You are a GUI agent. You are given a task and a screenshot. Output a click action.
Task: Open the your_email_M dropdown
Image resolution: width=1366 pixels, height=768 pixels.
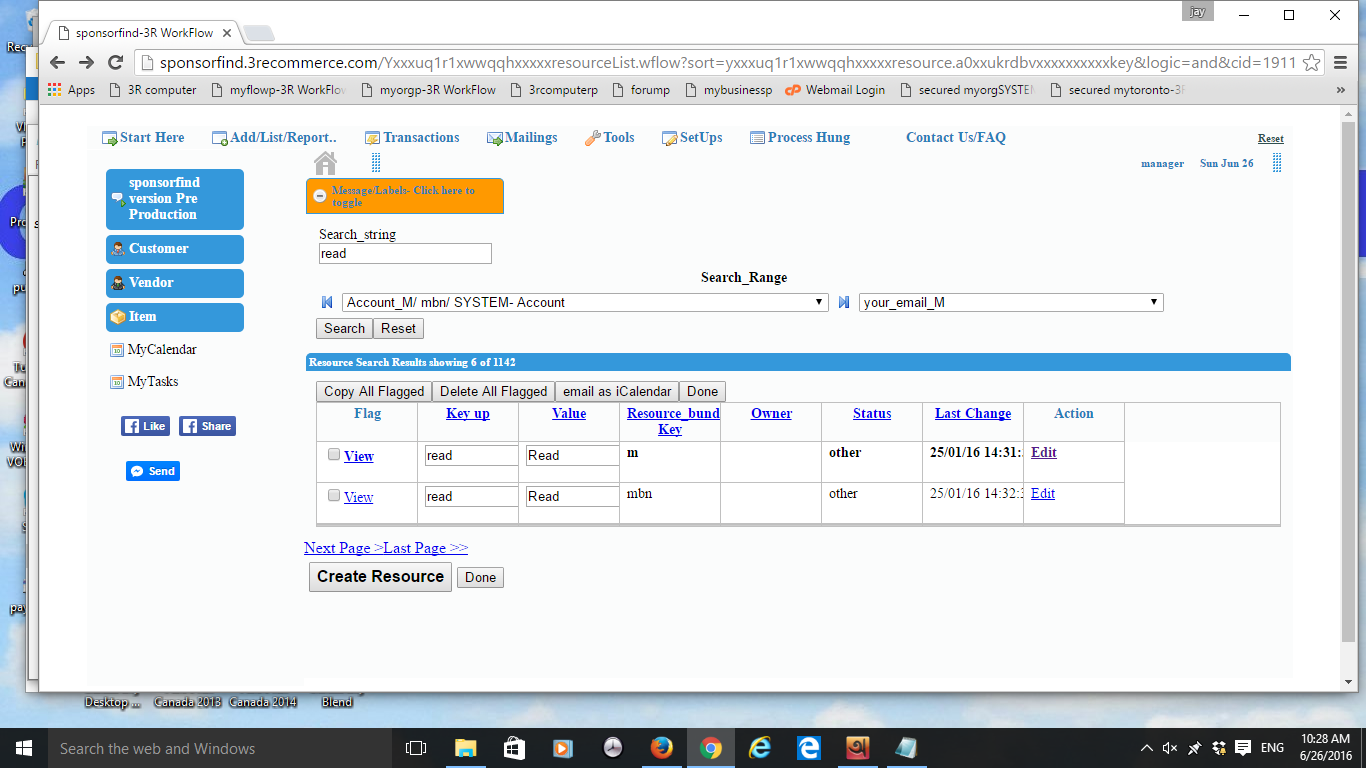click(1010, 302)
